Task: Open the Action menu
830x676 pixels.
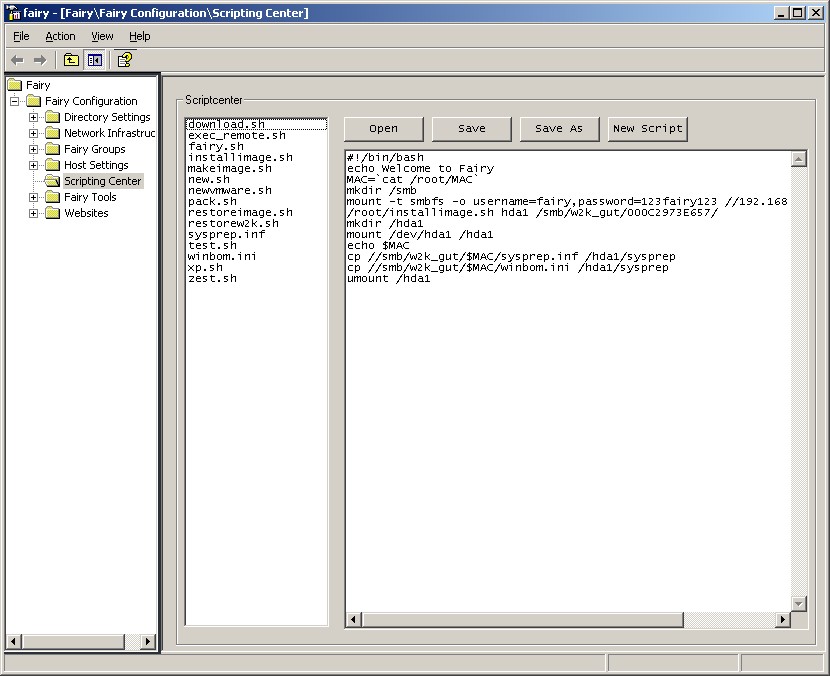Action: (60, 35)
